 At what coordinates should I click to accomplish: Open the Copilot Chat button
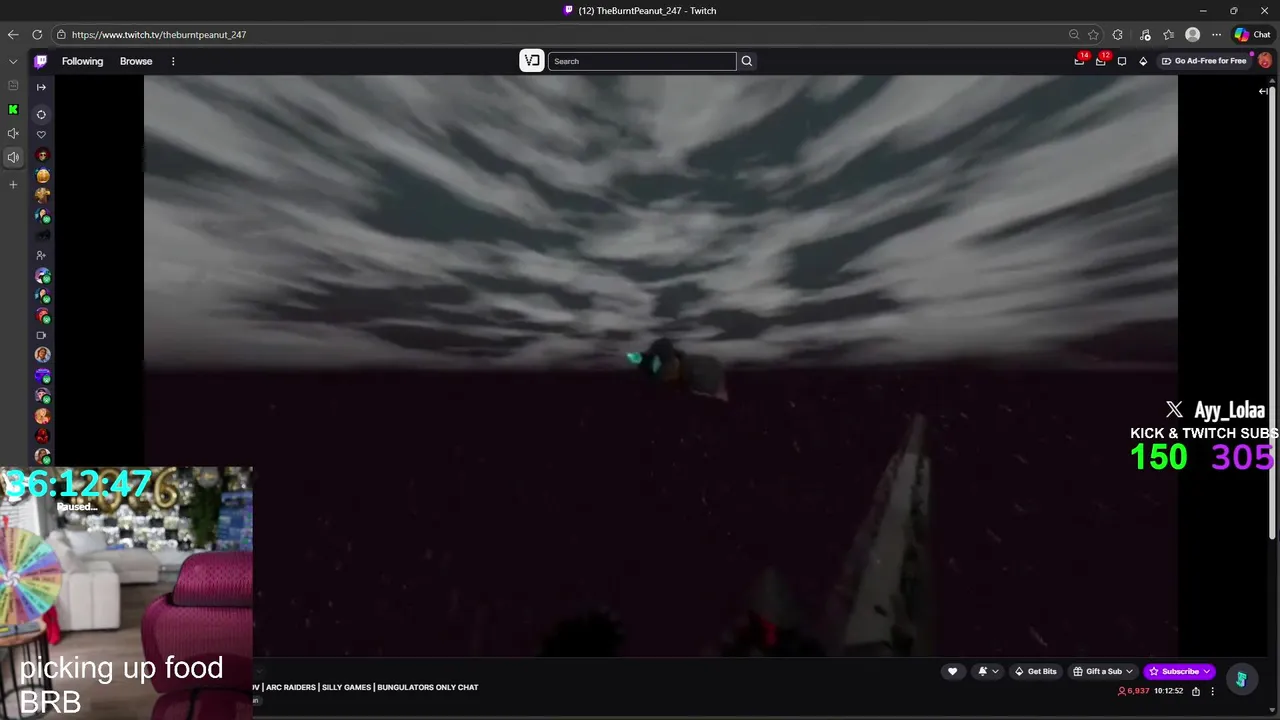1252,34
